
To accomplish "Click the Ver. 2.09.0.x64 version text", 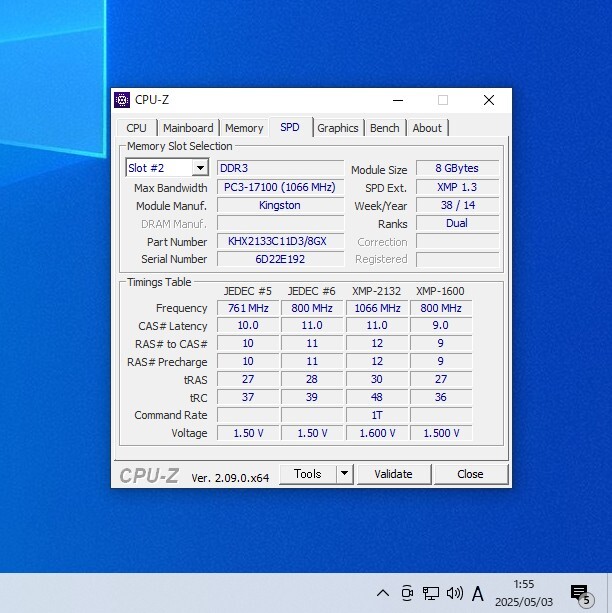I will 230,478.
